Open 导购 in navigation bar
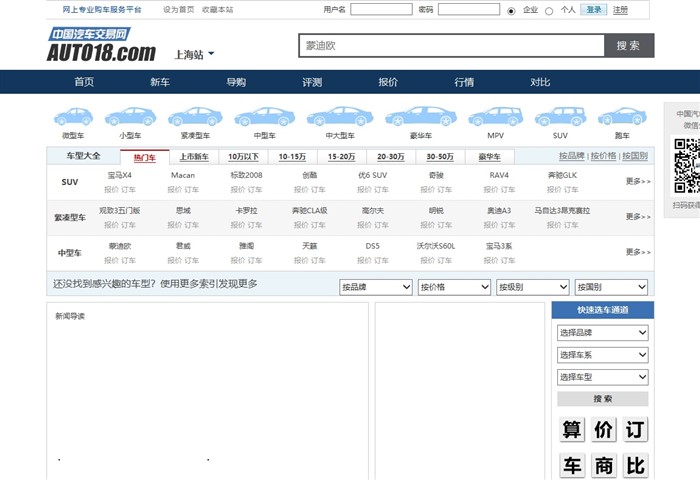 [236, 82]
